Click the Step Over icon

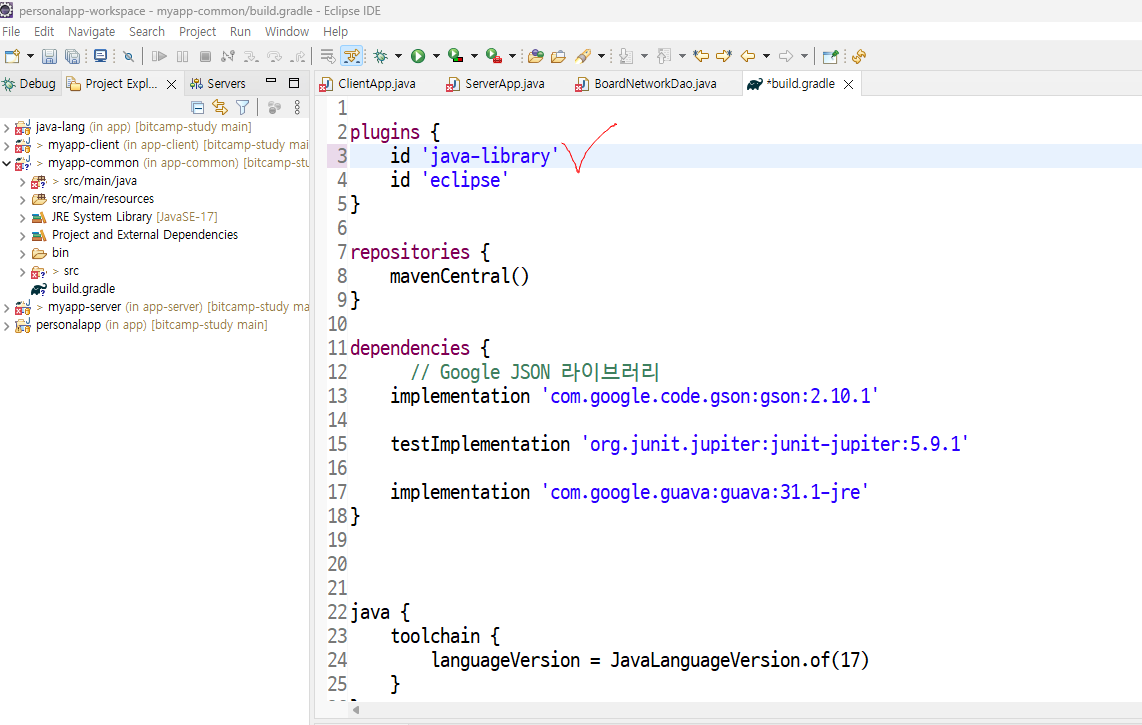[274, 56]
